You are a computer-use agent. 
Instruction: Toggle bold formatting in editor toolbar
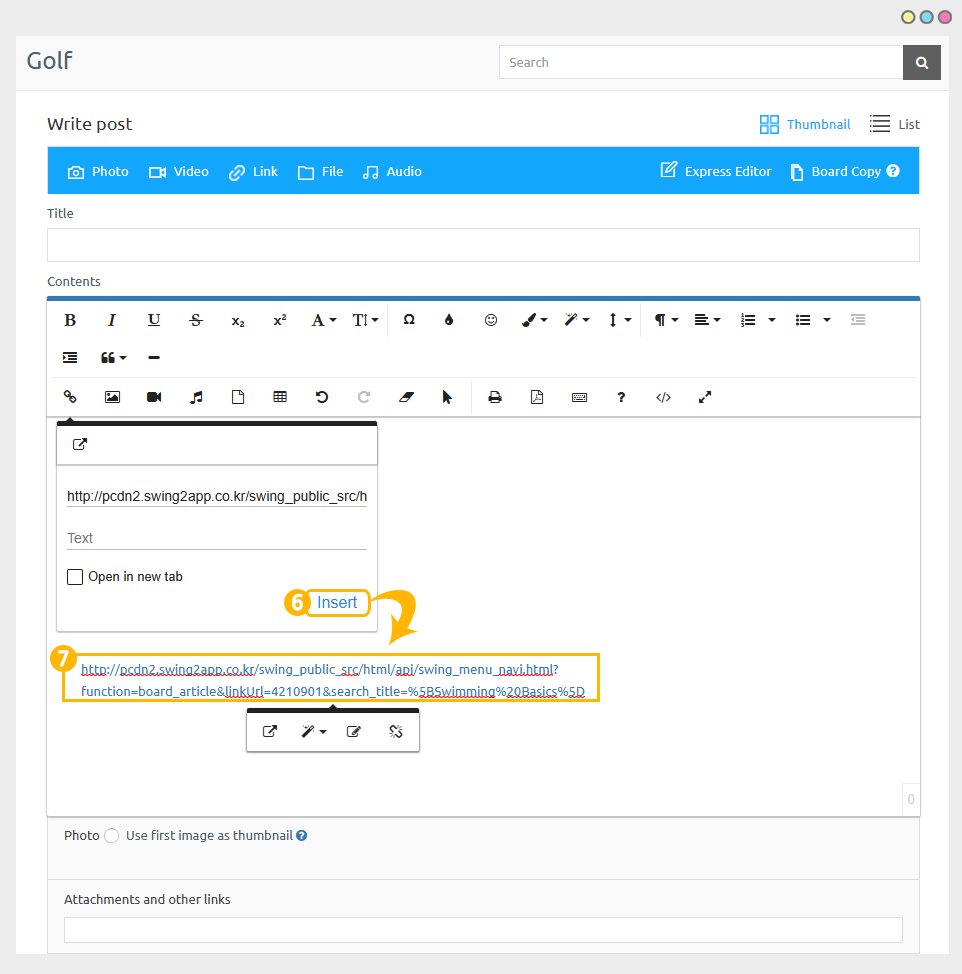coord(70,320)
